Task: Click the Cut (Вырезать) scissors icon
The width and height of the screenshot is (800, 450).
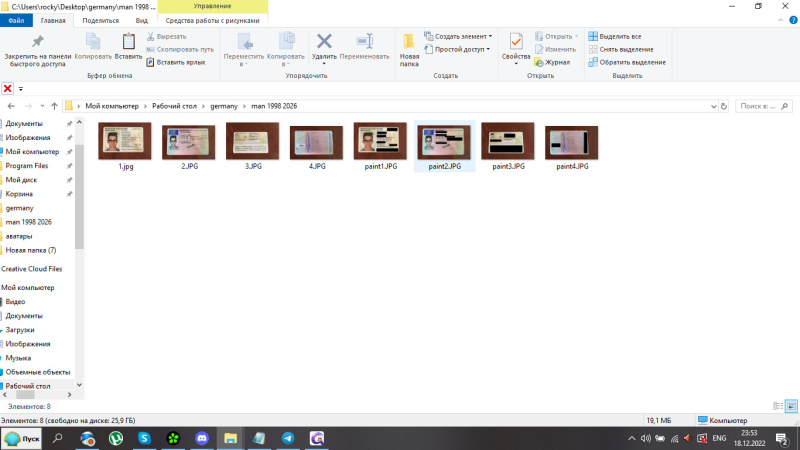Action: [x=151, y=36]
